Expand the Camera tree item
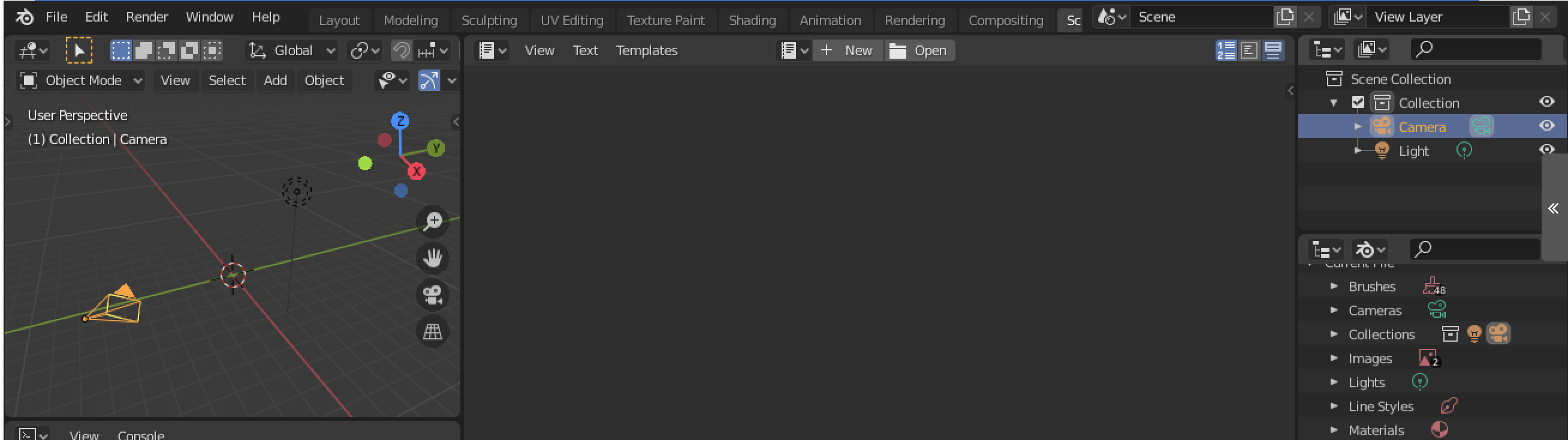This screenshot has height=440, width=1568. [1358, 126]
